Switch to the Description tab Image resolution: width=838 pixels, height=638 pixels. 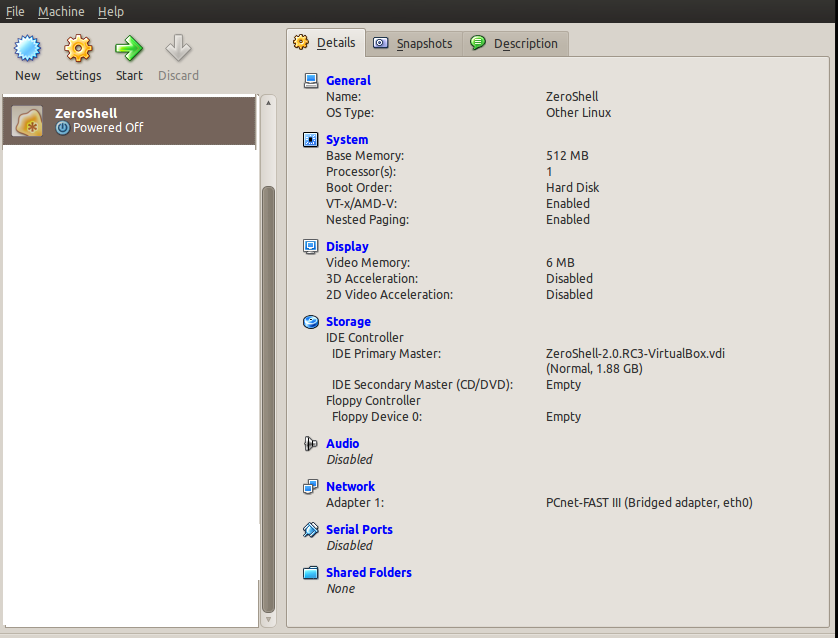click(x=515, y=43)
